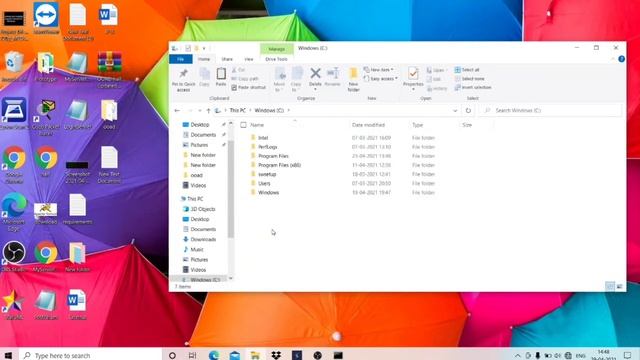Click the Cortana circle on the taskbar

coord(172,355)
